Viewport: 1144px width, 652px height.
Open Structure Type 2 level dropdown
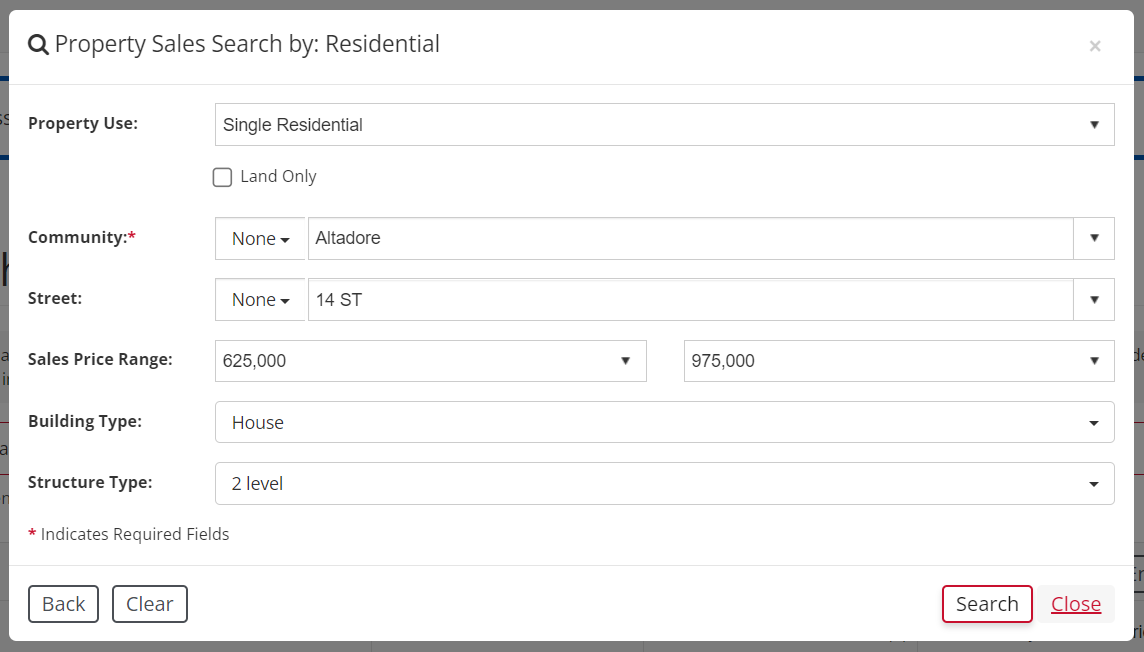pos(665,484)
